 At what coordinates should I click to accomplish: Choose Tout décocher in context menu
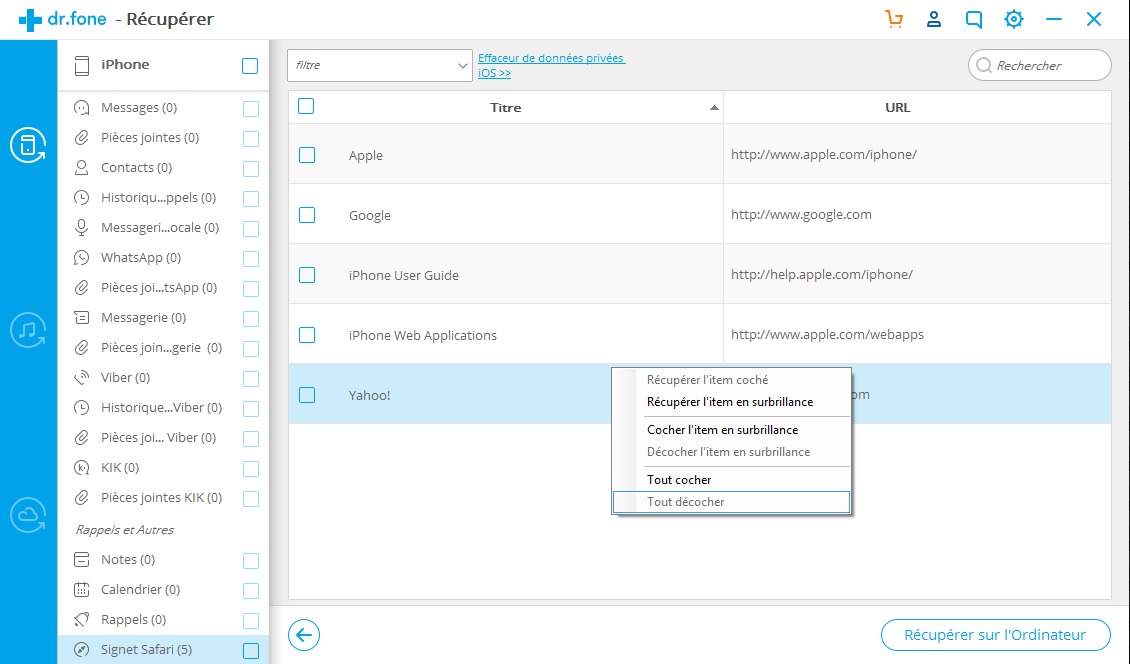coord(685,502)
